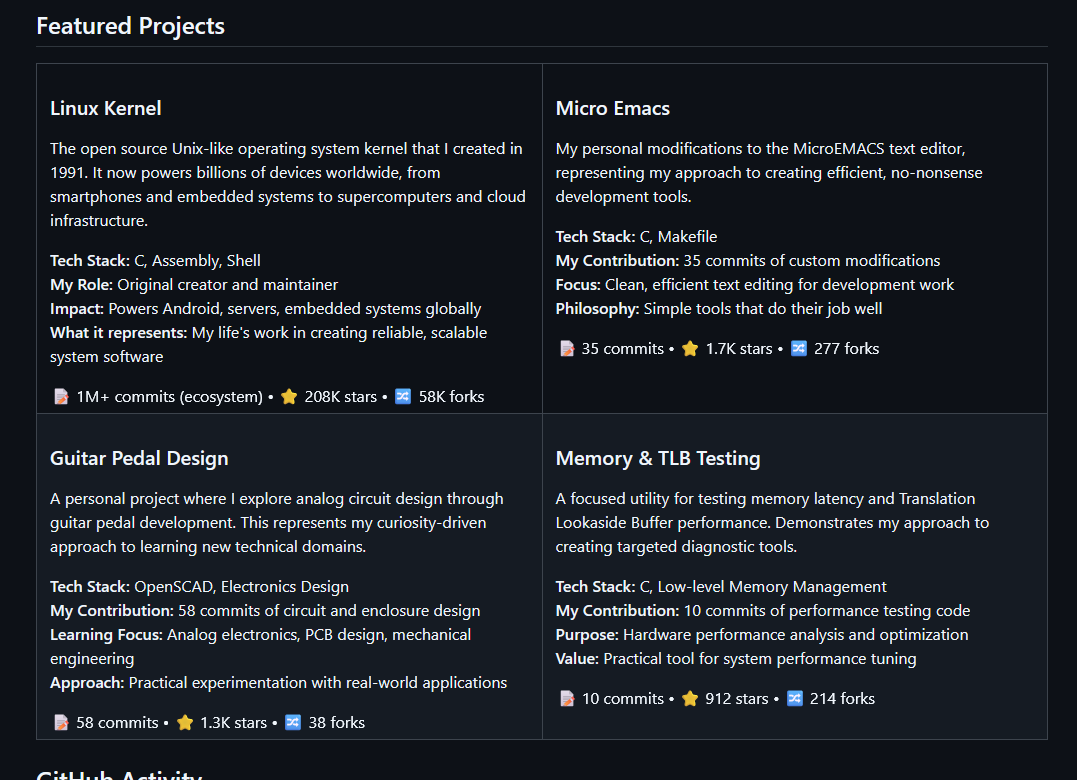Click the Linux Kernel project title

coord(106,108)
